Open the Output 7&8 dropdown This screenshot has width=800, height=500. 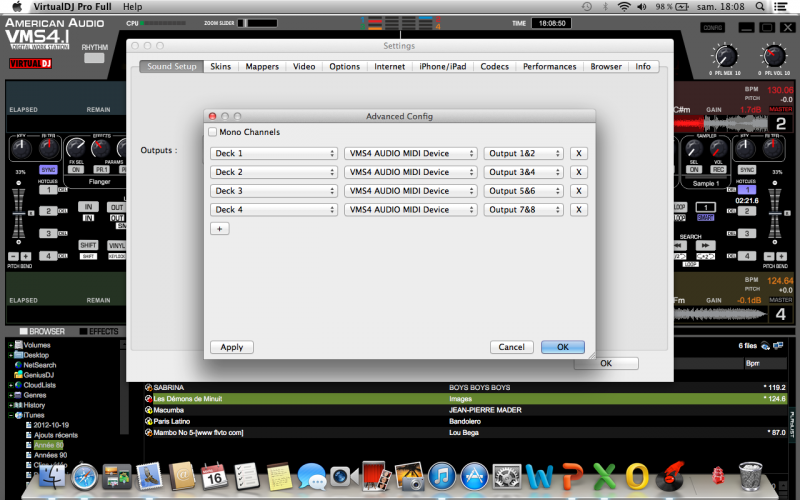coord(523,210)
